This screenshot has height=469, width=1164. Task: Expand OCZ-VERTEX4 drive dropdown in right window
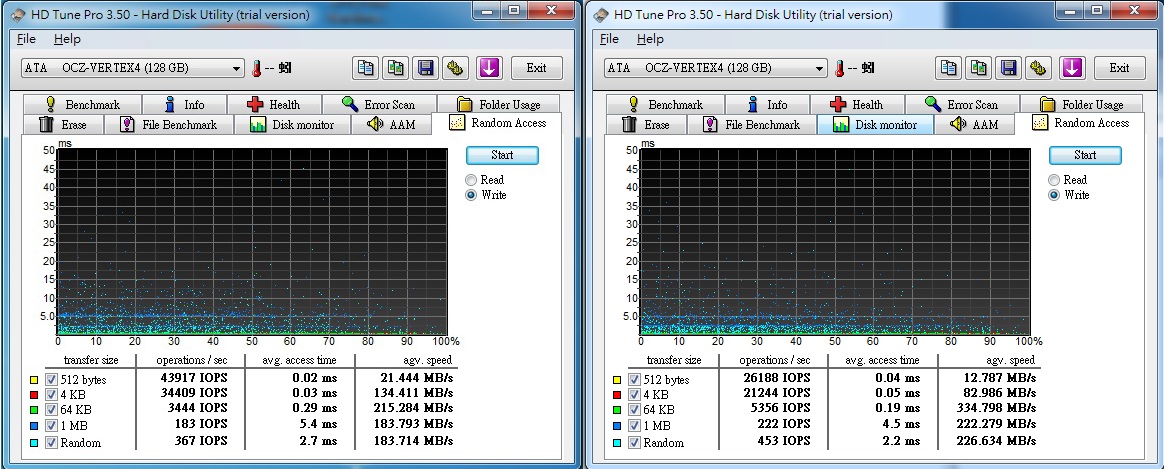pos(820,68)
